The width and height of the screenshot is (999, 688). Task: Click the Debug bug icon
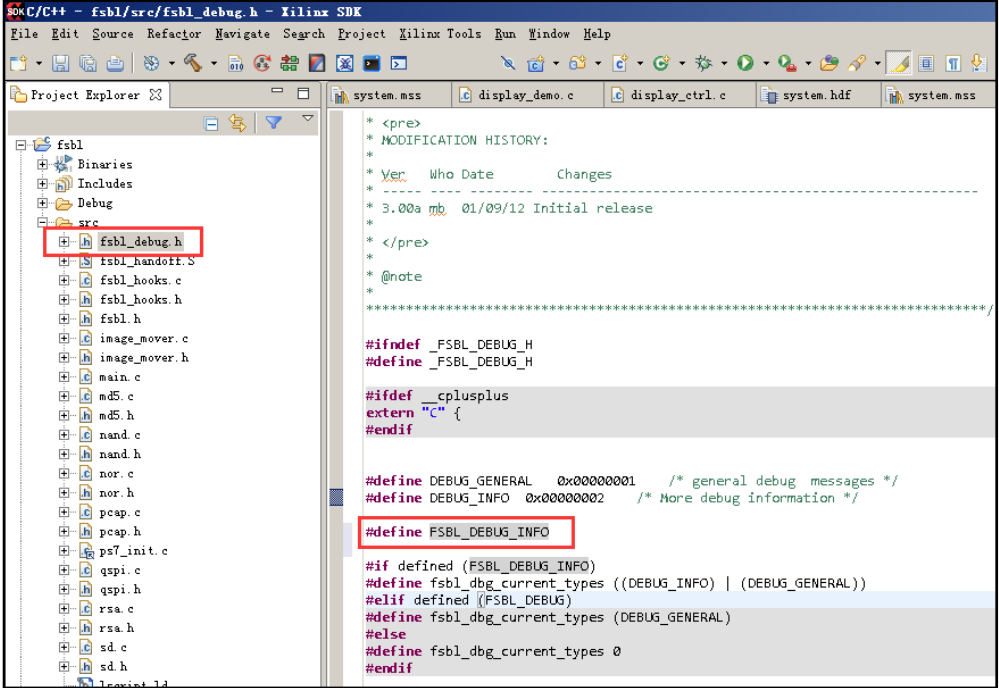[x=703, y=63]
